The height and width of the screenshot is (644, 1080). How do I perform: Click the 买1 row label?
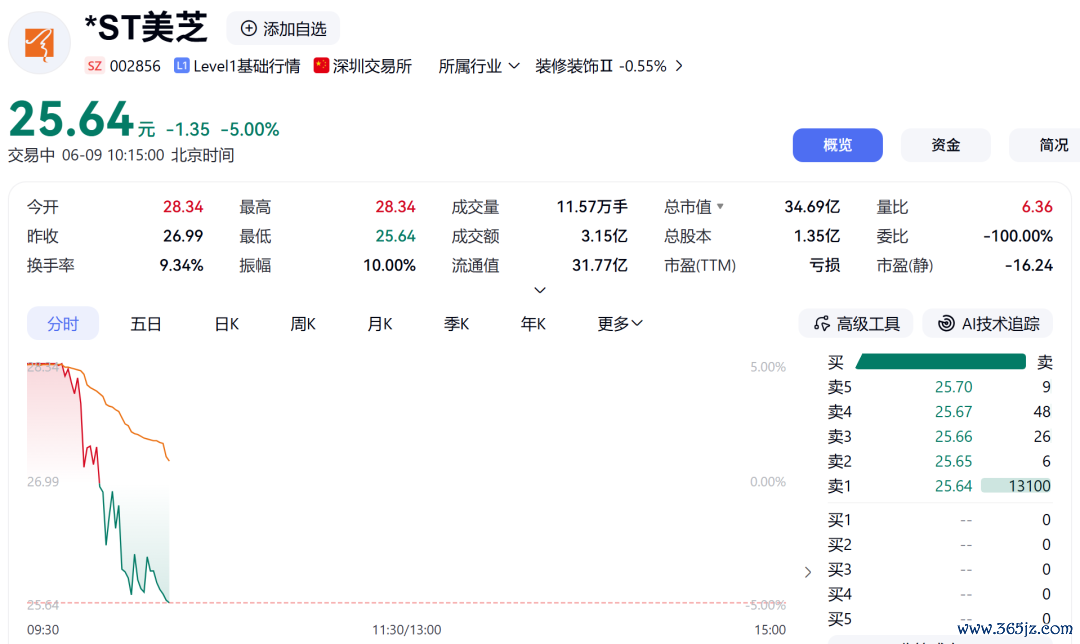click(x=840, y=520)
